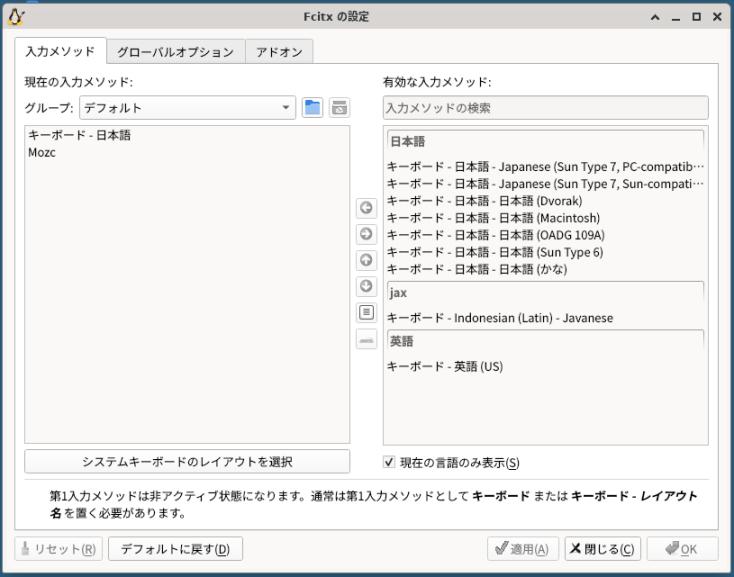Toggle 現在の言語のみ表示 checkbox

pyautogui.click(x=389, y=462)
